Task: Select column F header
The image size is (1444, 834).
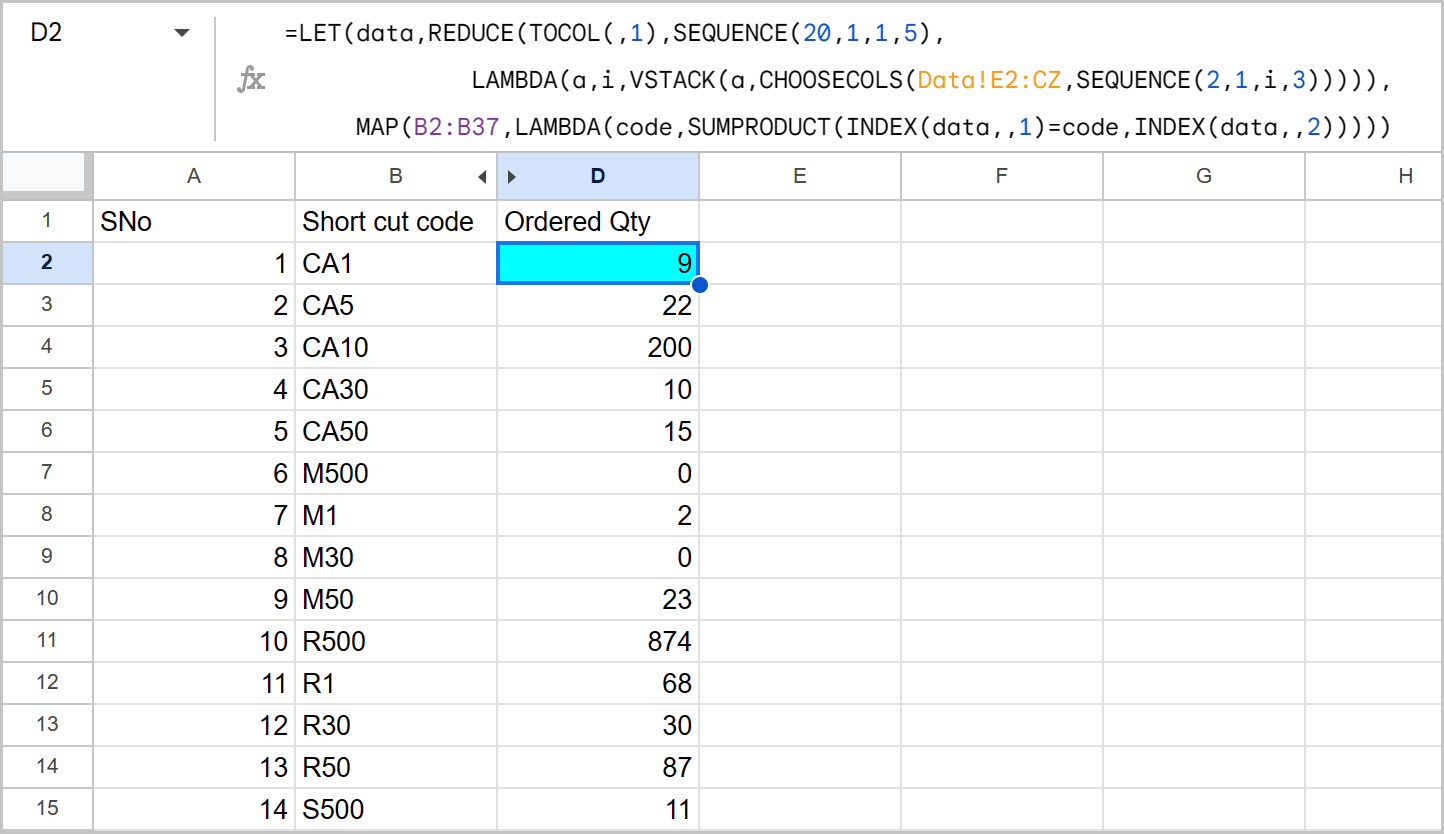Action: coord(1002,176)
